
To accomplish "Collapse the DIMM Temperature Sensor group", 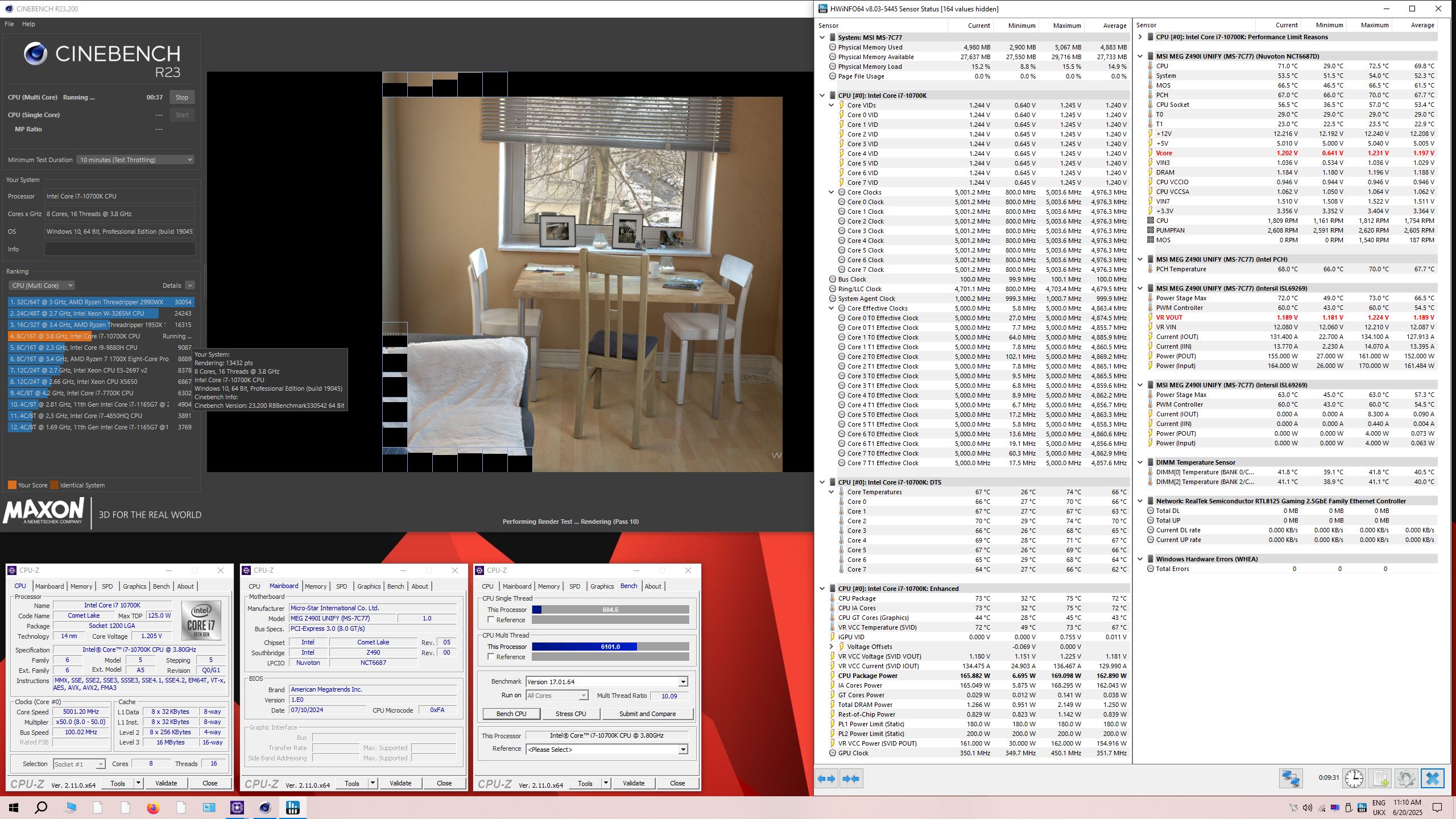I will pos(1140,462).
